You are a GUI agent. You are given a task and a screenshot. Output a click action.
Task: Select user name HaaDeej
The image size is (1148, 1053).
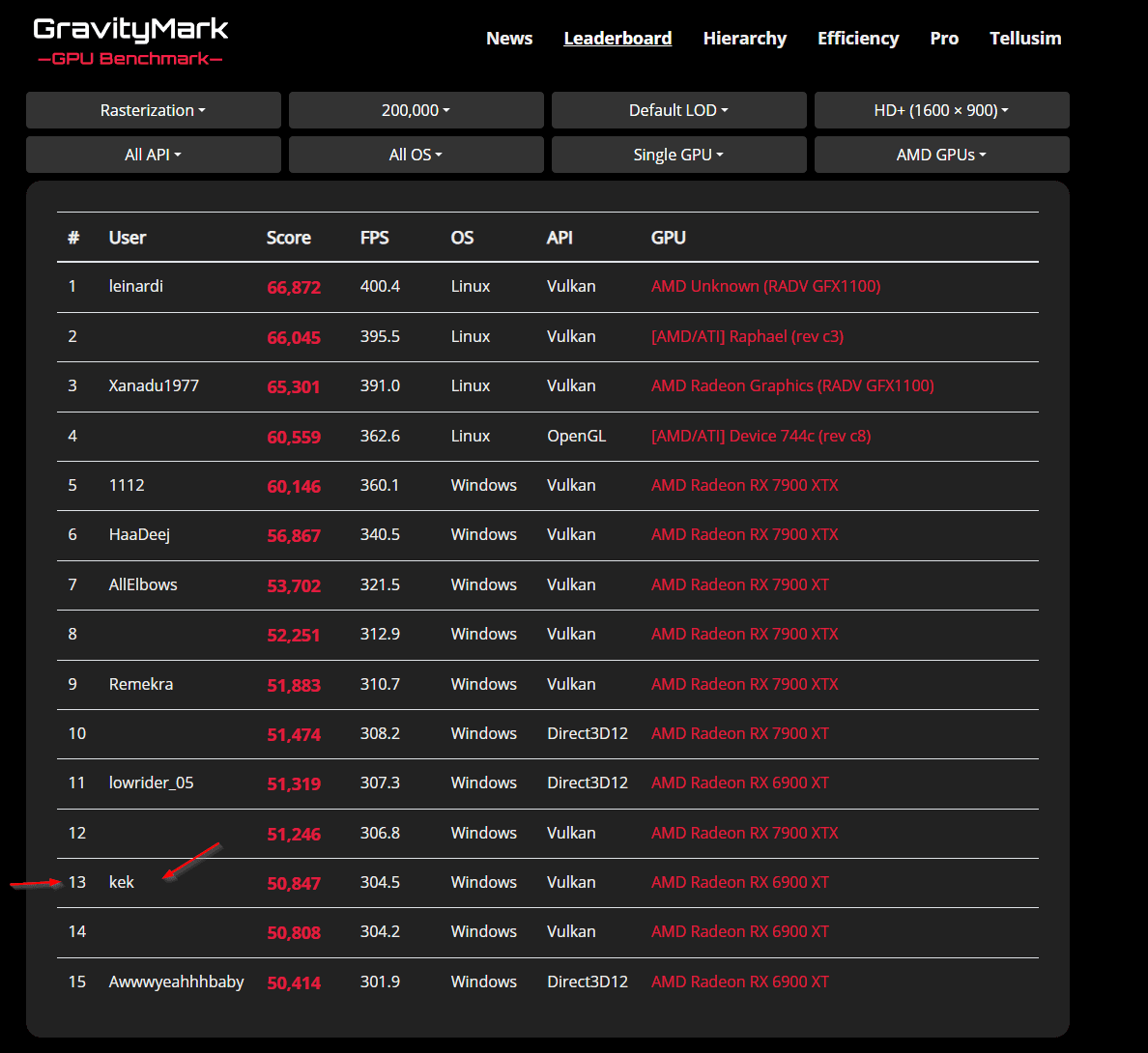(x=139, y=535)
